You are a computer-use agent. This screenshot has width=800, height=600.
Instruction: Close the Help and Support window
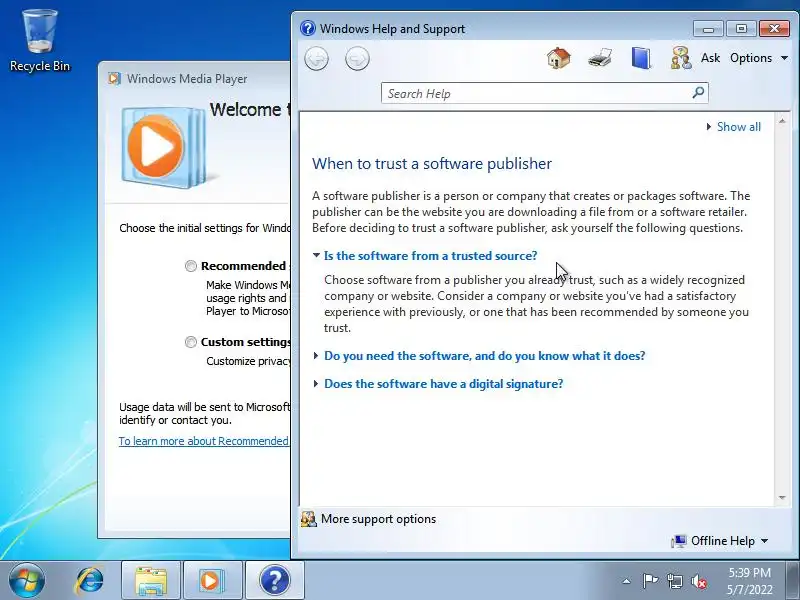[x=774, y=28]
